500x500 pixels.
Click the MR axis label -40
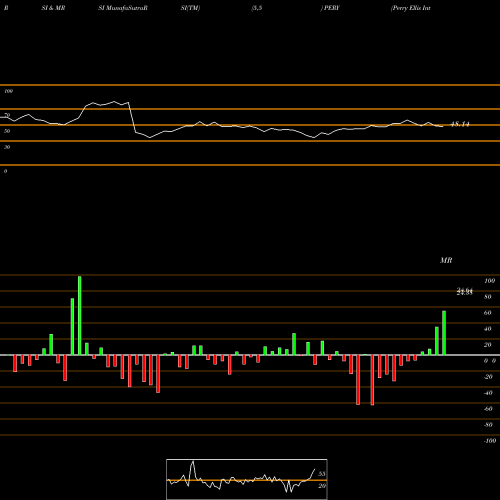tap(488, 393)
